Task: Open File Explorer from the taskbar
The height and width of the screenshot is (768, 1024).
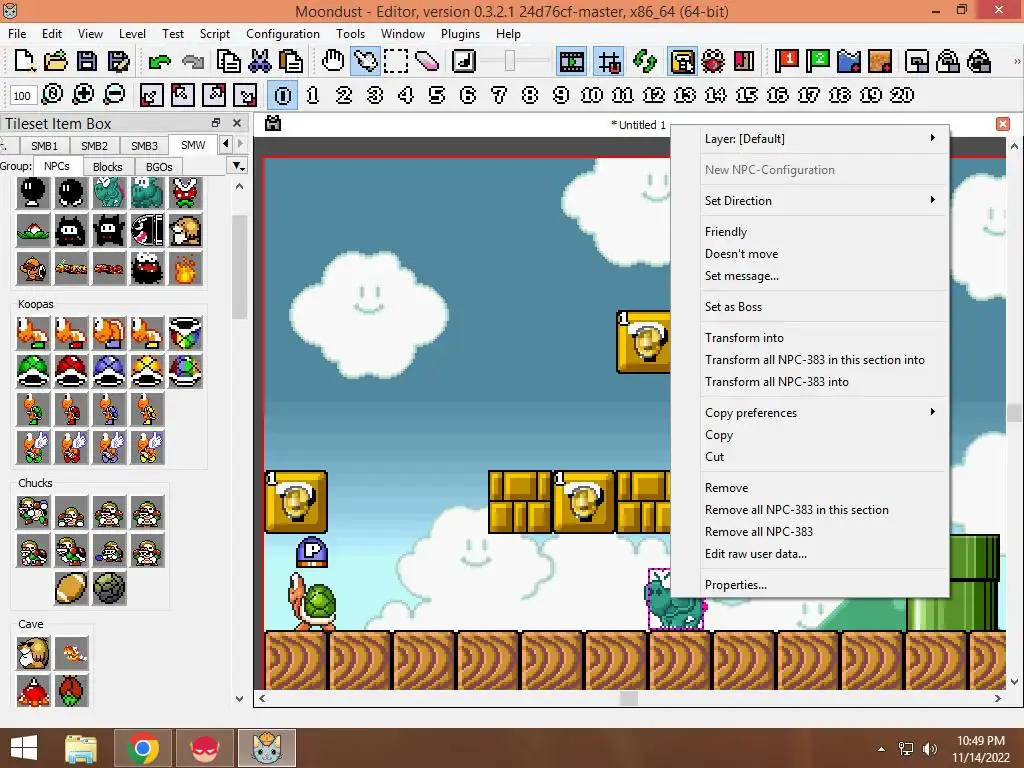Action: point(81,748)
